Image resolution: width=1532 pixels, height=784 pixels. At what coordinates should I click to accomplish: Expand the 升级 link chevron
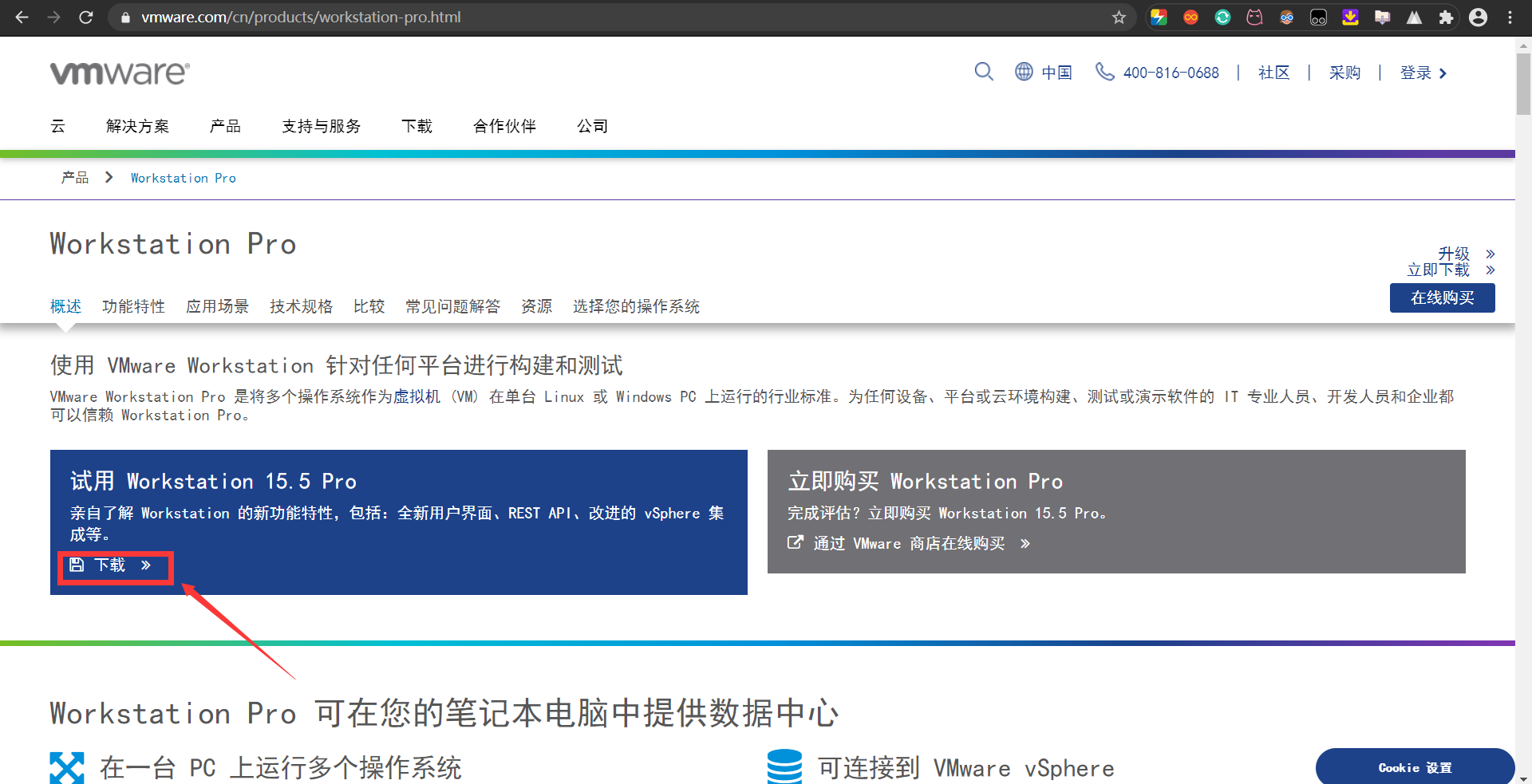pos(1489,254)
